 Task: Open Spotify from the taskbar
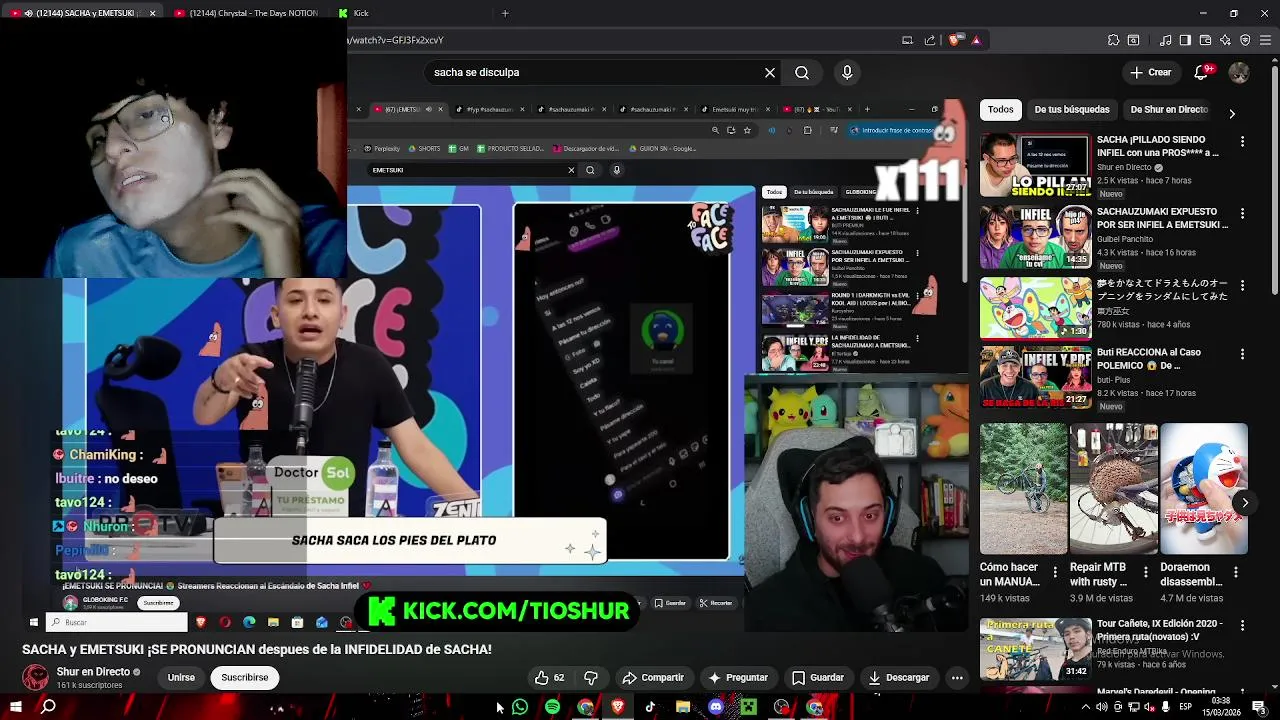[x=552, y=707]
